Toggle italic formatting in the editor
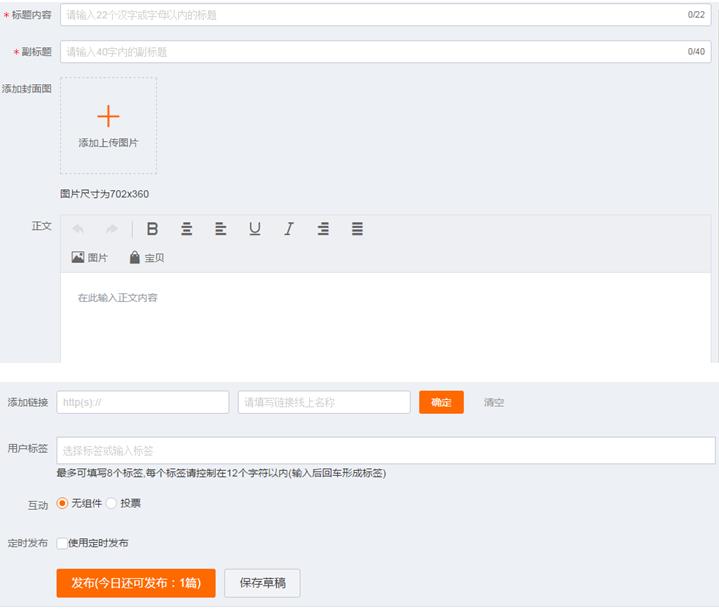Viewport: 719px width, 612px height. [x=289, y=229]
